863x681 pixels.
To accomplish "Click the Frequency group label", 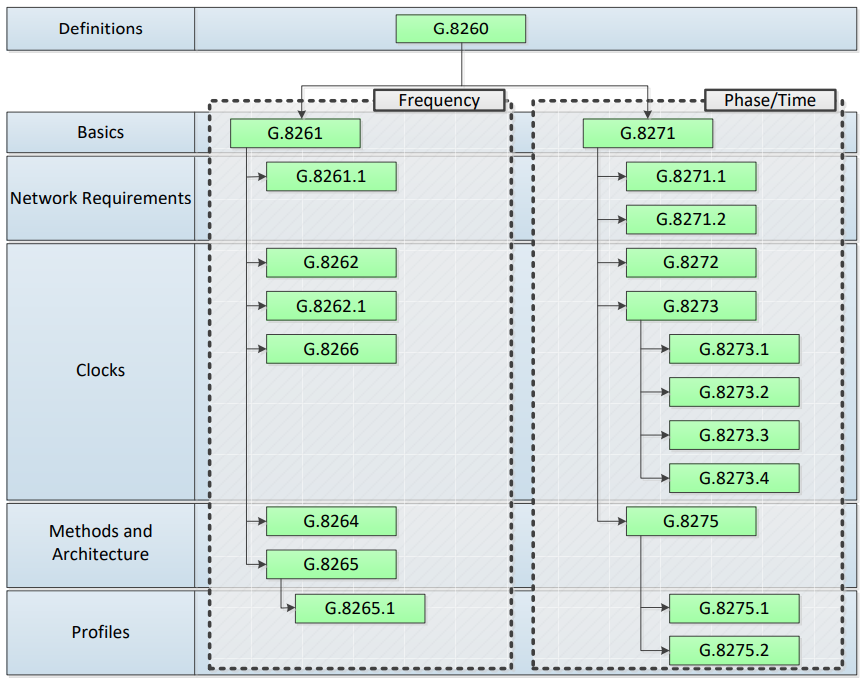I will [x=438, y=100].
